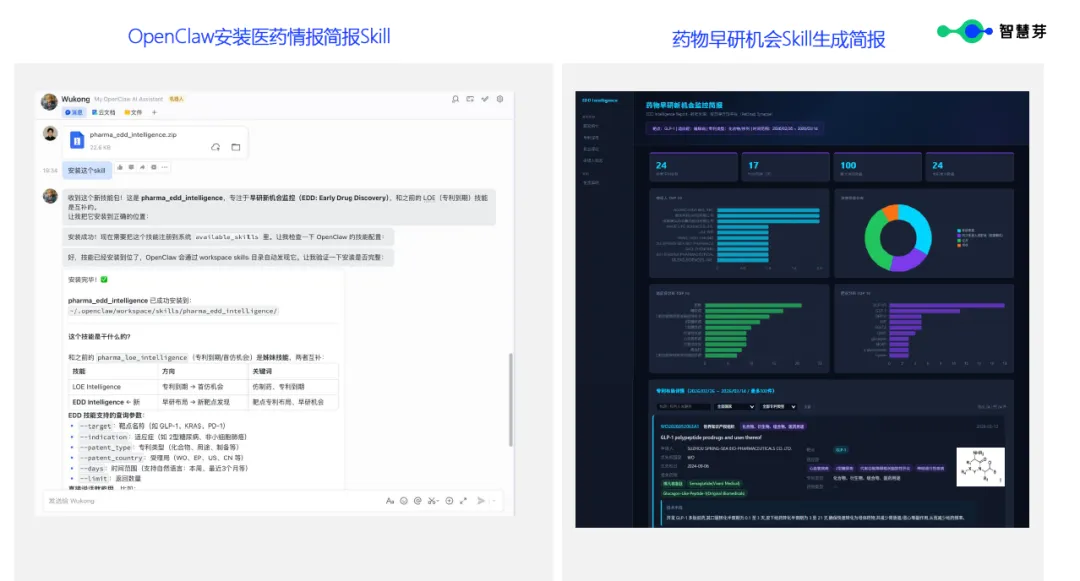
Task: Click the '--indication' parameter line
Action: pyautogui.click(x=163, y=437)
